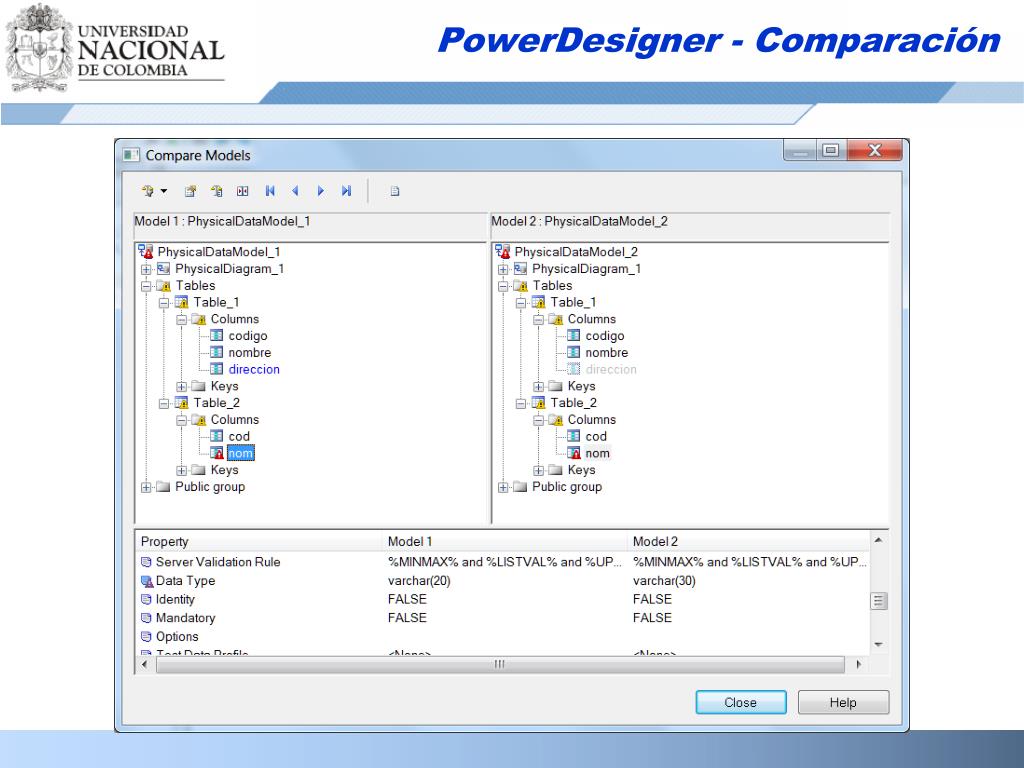
Task: Click the Model 2 column header
Action: pyautogui.click(x=748, y=541)
